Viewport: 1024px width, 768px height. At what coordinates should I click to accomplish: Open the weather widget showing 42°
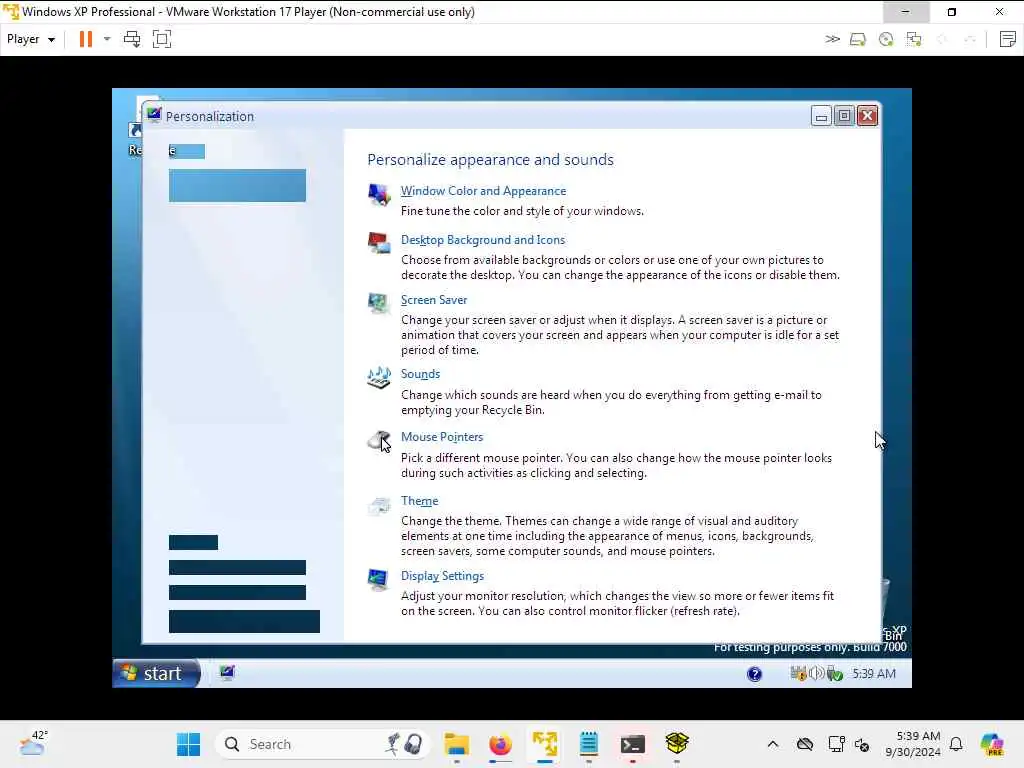coord(33,743)
